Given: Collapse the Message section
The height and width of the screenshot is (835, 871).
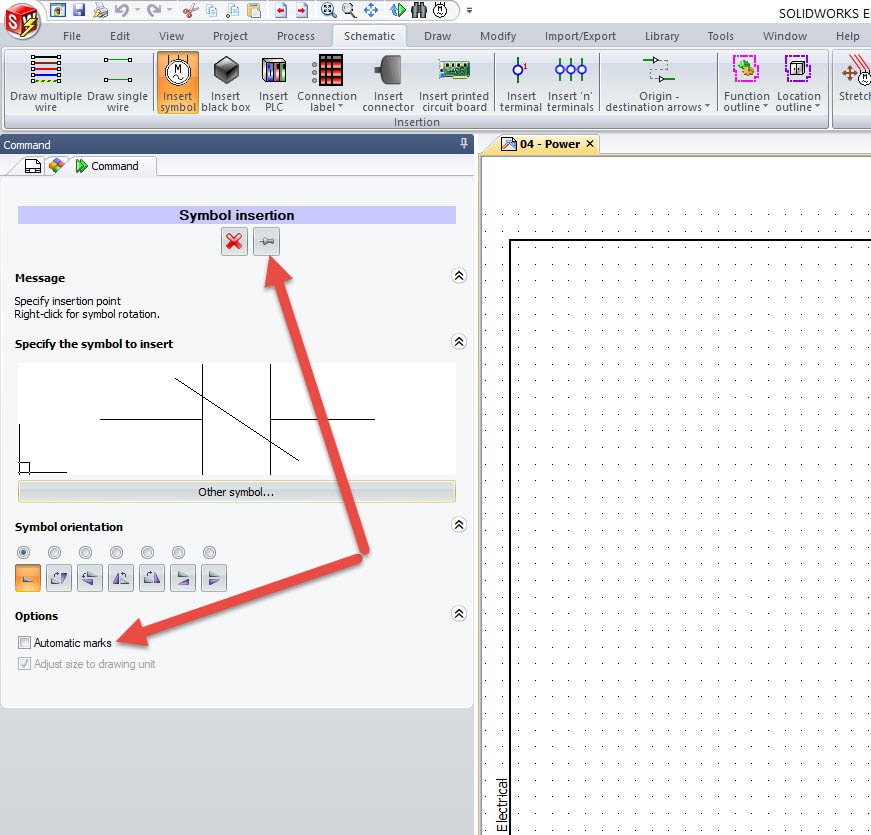Looking at the screenshot, I should point(459,277).
